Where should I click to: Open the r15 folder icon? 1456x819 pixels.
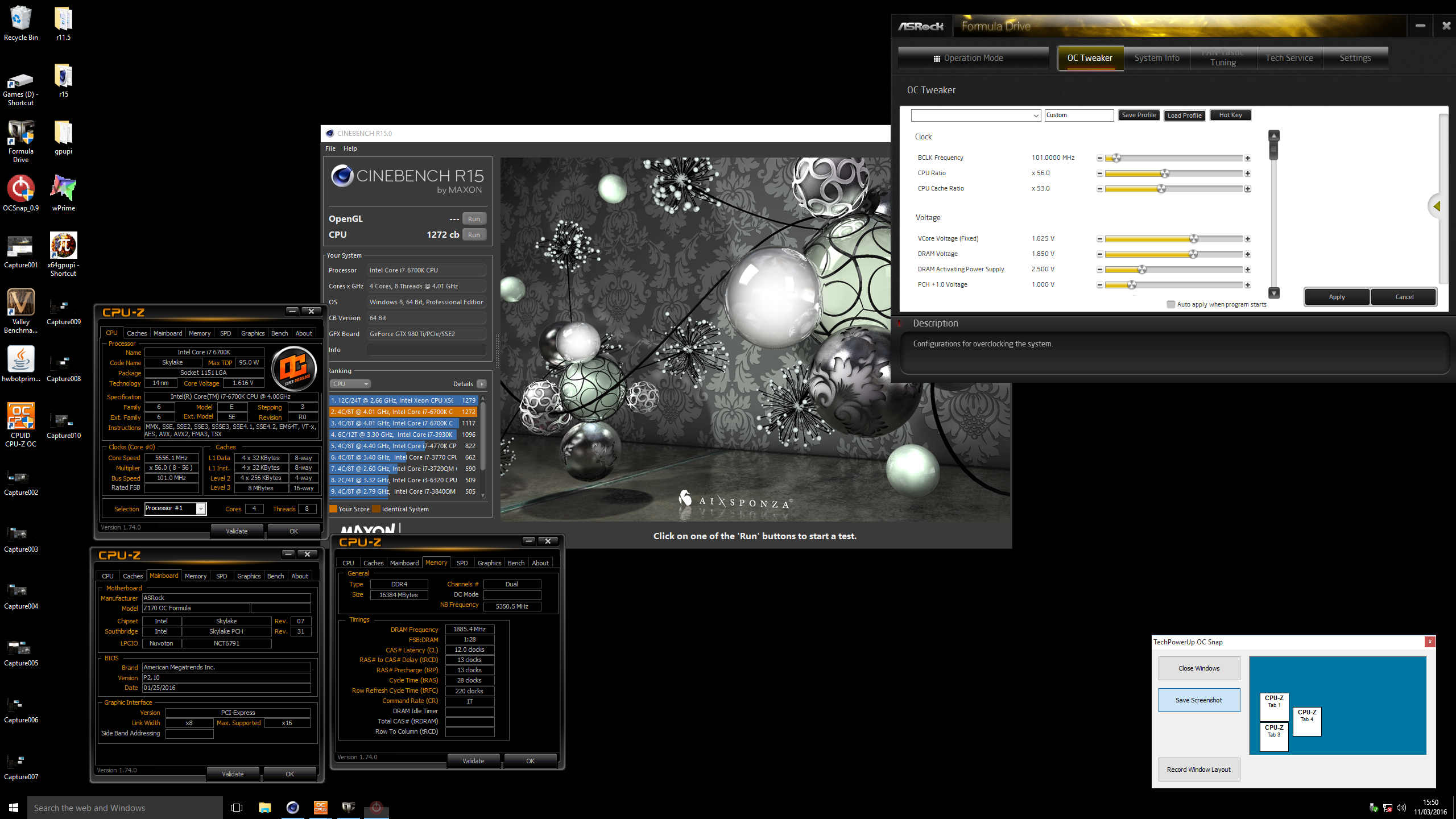pos(63,80)
